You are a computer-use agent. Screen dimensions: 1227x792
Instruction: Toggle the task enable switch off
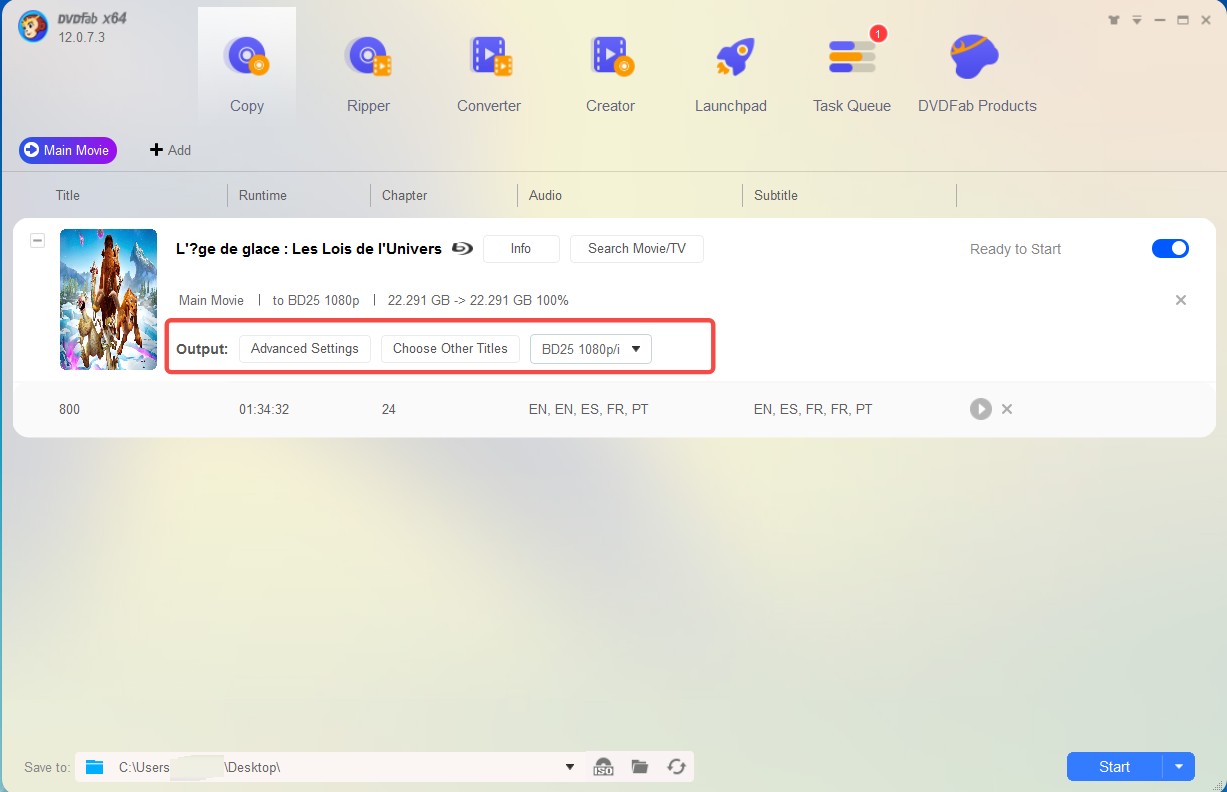1170,249
